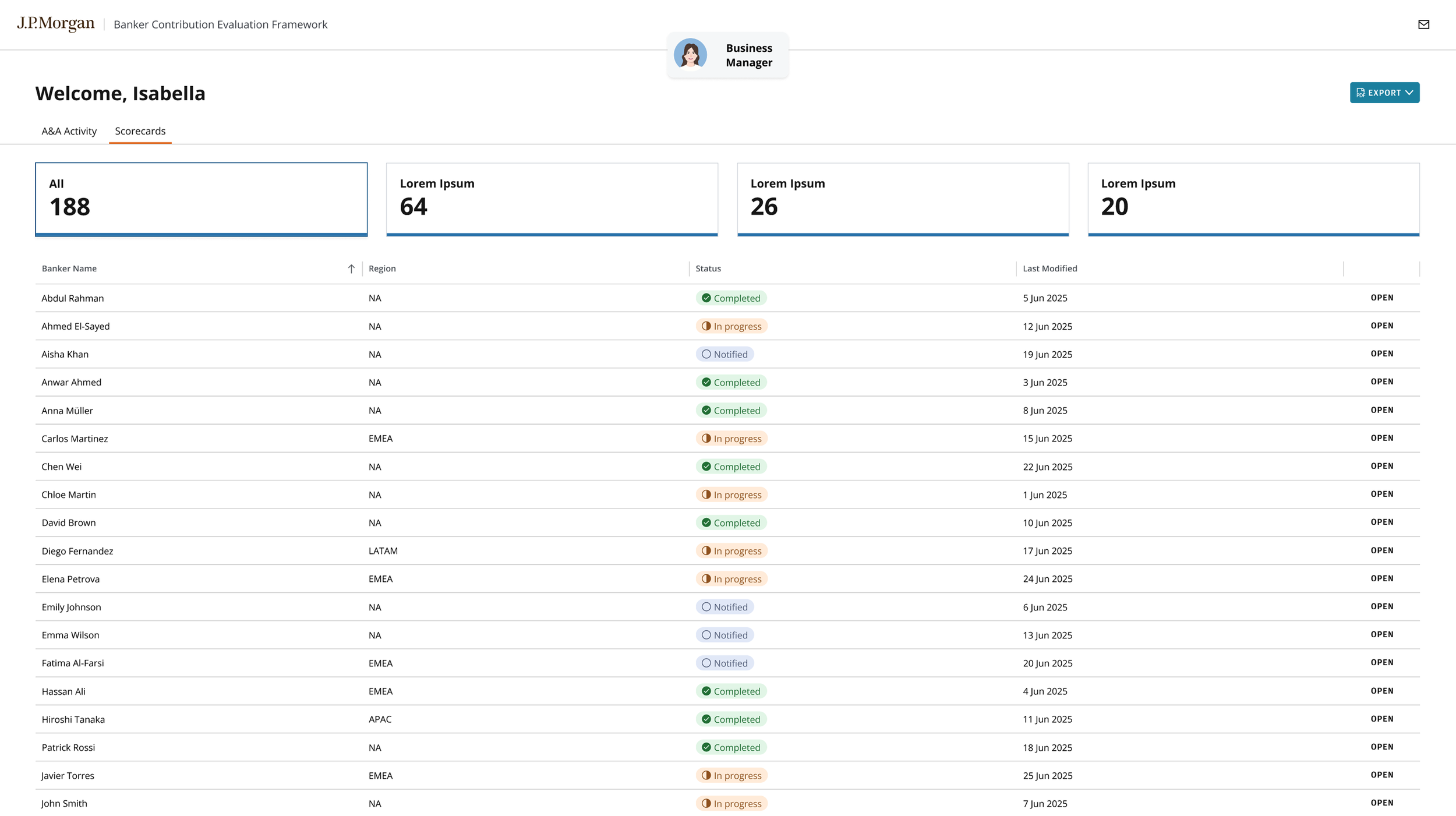Screen dimensions: 1456x816
Task: Click OPEN in Hiroshi Tanaka's row
Action: [x=1381, y=719]
